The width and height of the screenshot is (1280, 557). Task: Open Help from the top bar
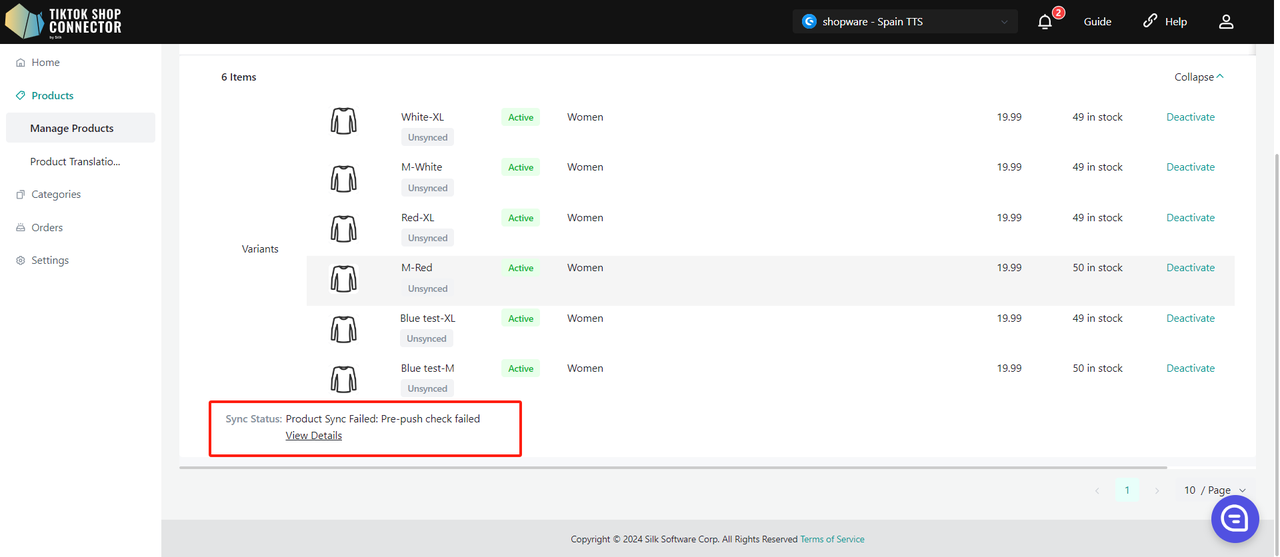[1165, 22]
